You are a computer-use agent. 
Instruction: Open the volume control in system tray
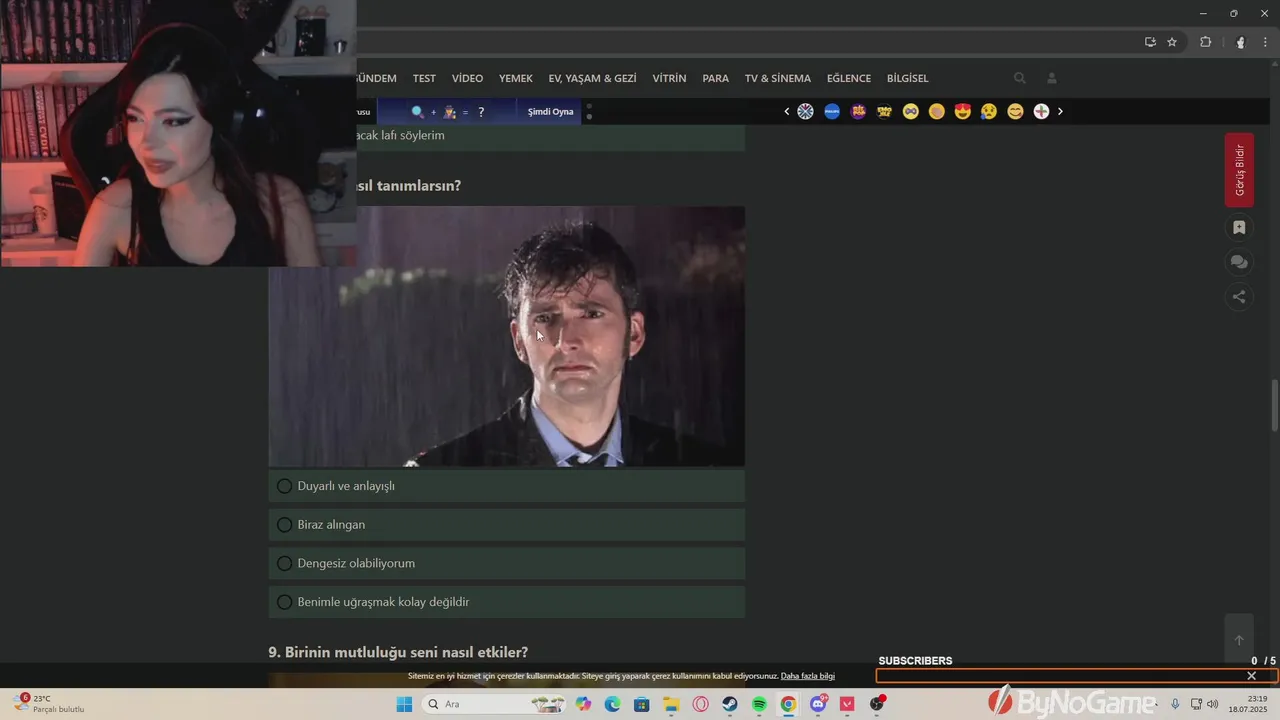pyautogui.click(x=1212, y=704)
